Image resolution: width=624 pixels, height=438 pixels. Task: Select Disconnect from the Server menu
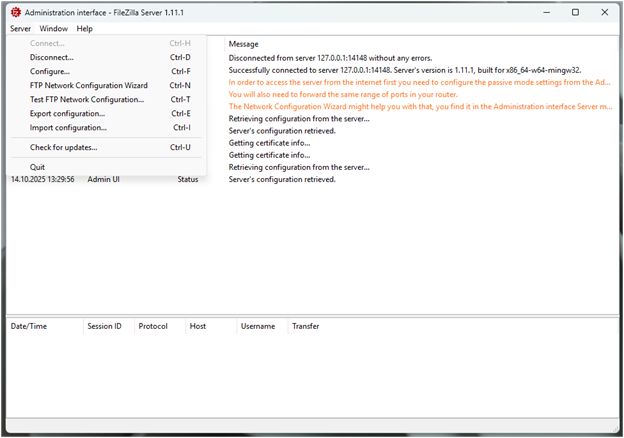coord(51,58)
